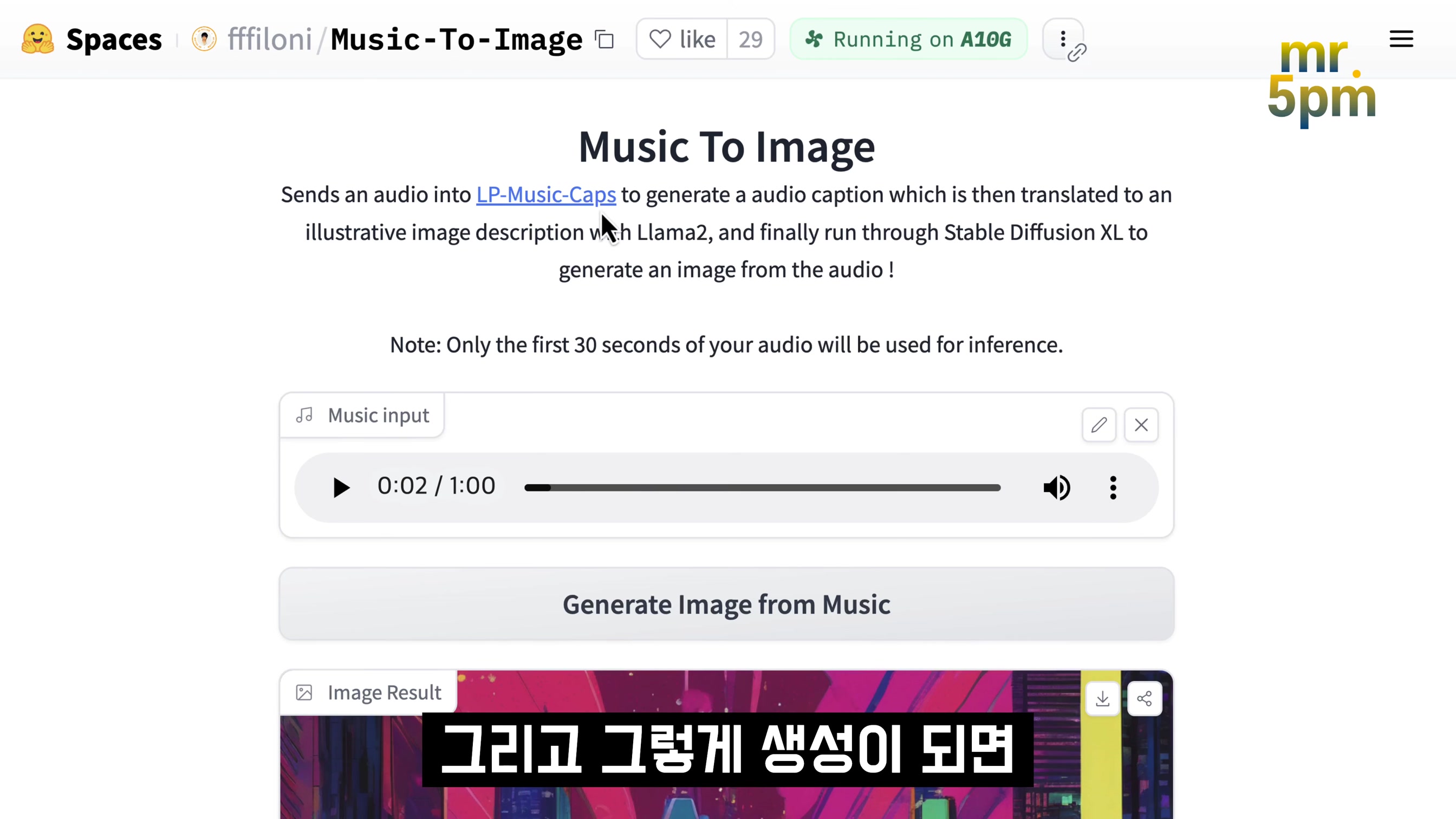
Task: Download the generated image result
Action: pyautogui.click(x=1102, y=699)
